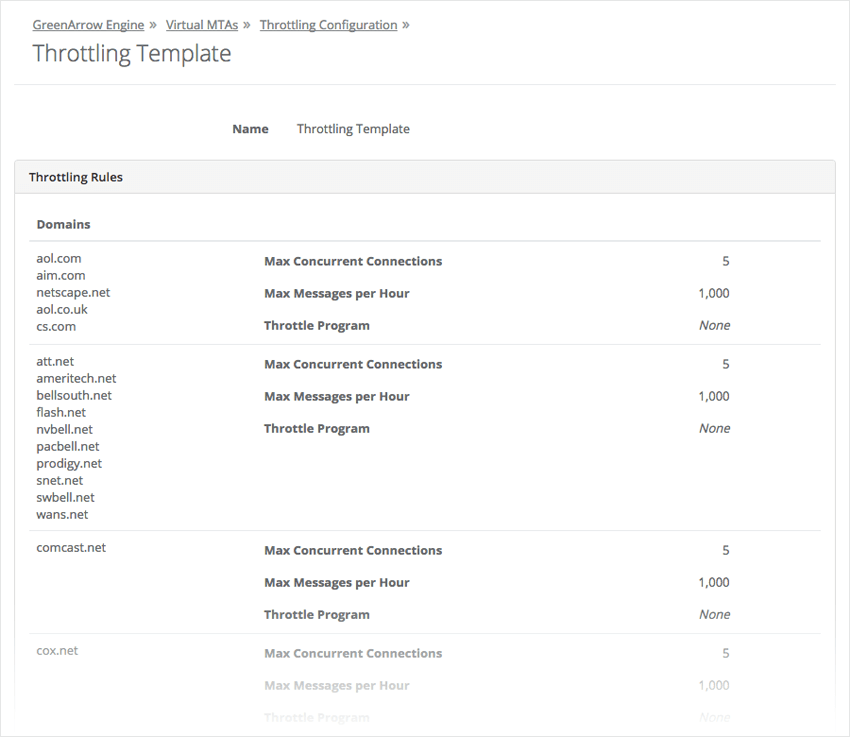Click the comcast.net domain entry

point(71,547)
